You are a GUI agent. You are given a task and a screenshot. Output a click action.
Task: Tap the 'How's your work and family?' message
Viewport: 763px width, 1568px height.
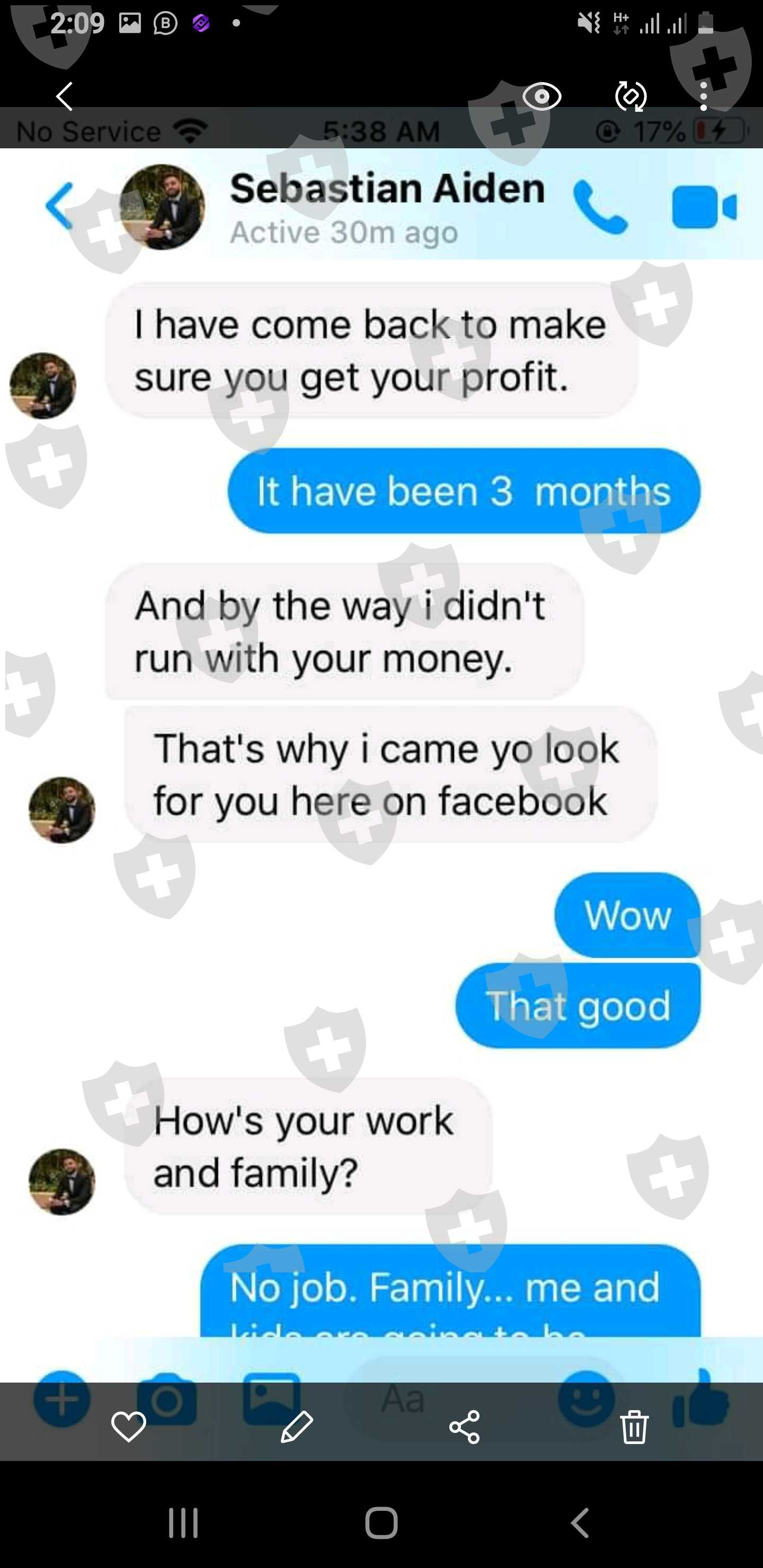308,1146
